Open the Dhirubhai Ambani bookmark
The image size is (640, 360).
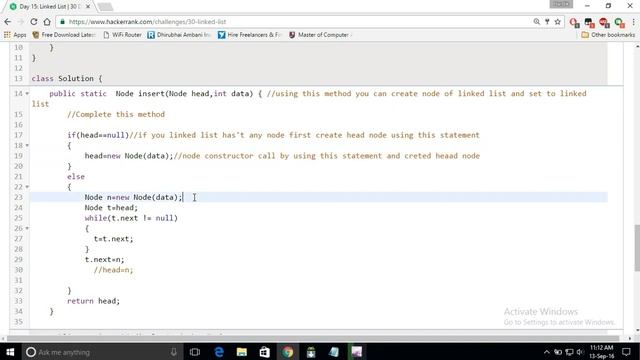179,35
